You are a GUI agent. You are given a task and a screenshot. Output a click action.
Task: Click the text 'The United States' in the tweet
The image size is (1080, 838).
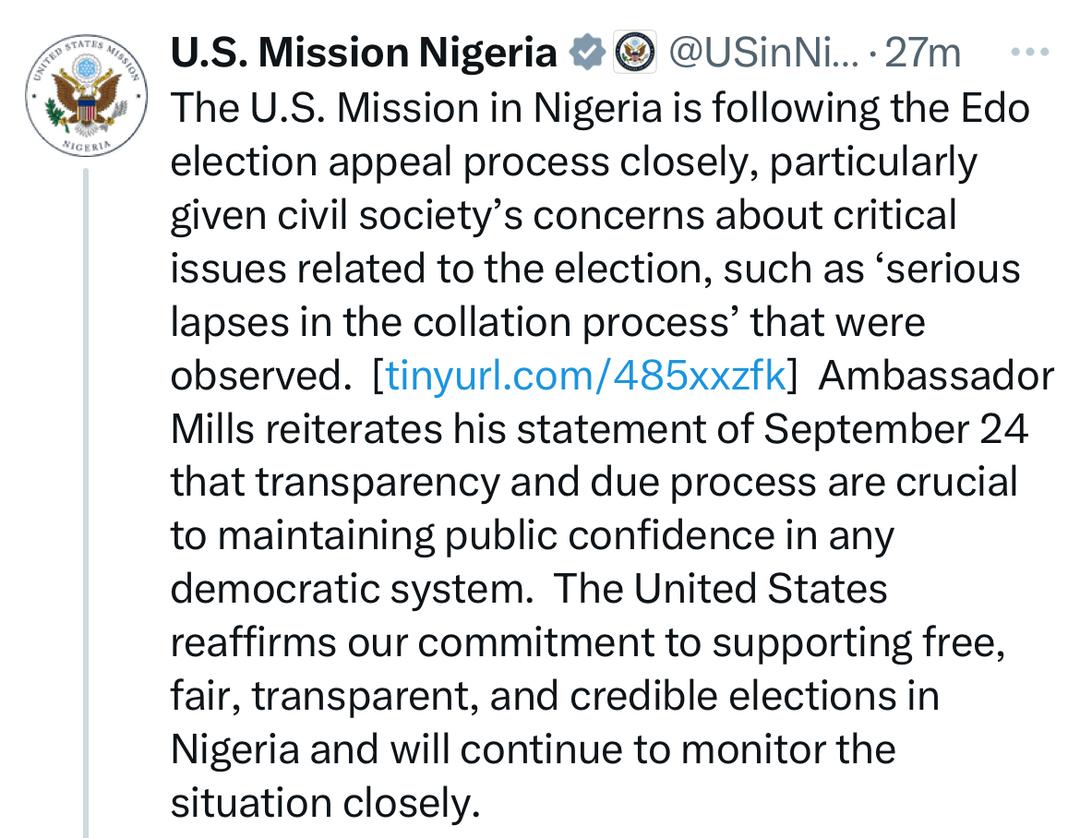pos(720,590)
